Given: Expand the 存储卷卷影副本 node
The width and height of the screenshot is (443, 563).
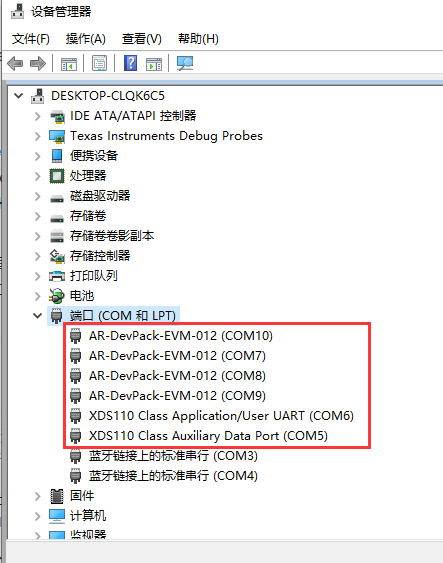Looking at the screenshot, I should pyautogui.click(x=37, y=236).
